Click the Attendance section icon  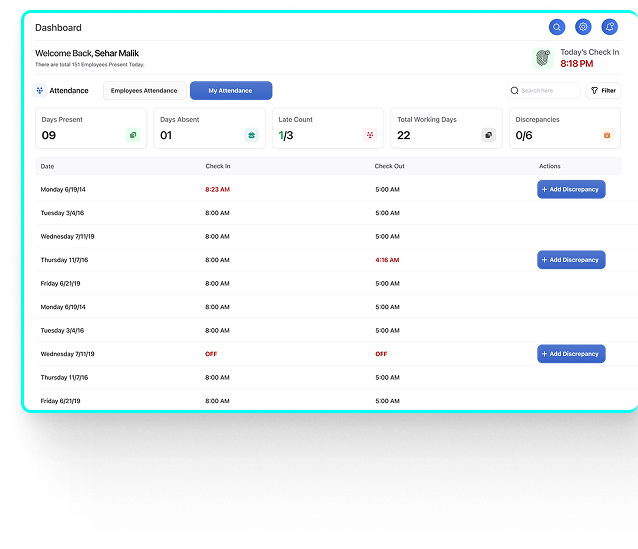pos(40,90)
